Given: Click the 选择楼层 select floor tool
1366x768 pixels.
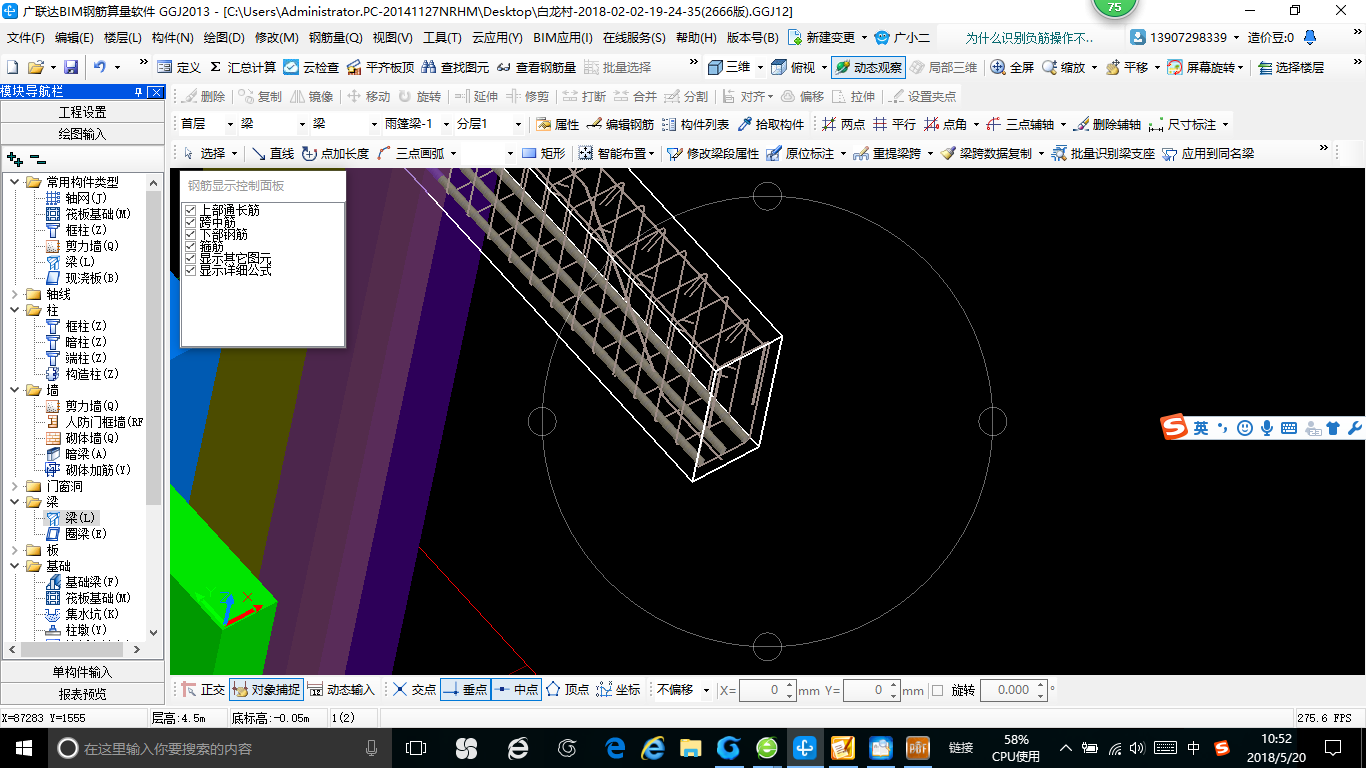Looking at the screenshot, I should coord(1291,67).
